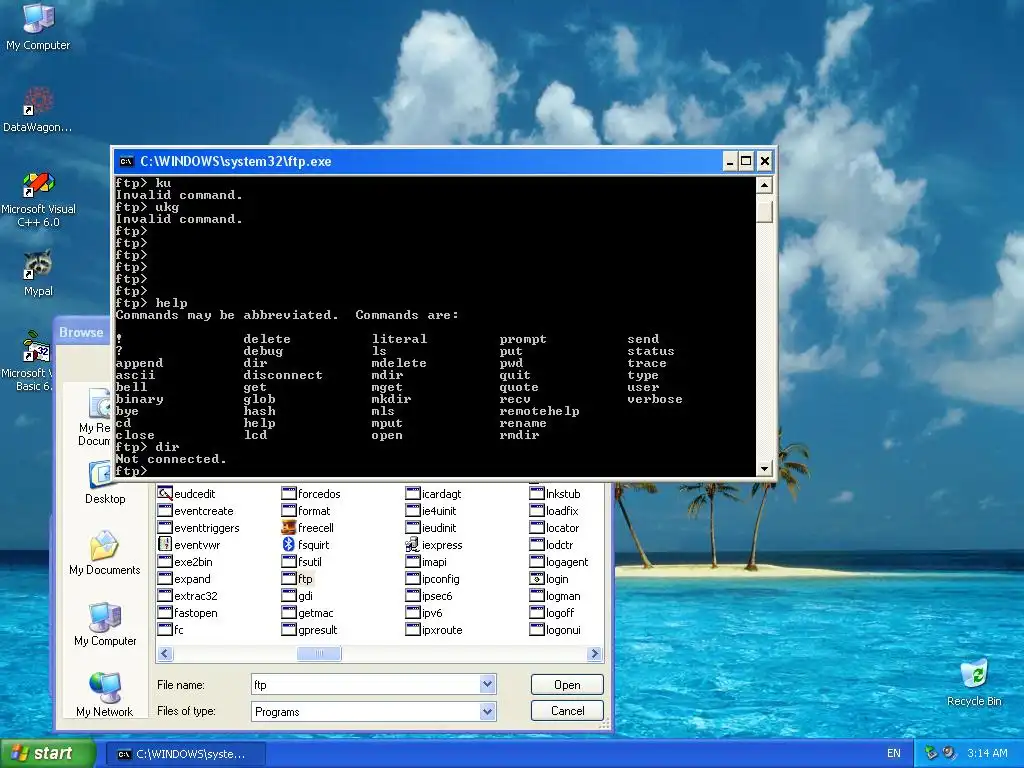Click the ftp.exe title bar text
The image size is (1024, 768).
pos(236,161)
